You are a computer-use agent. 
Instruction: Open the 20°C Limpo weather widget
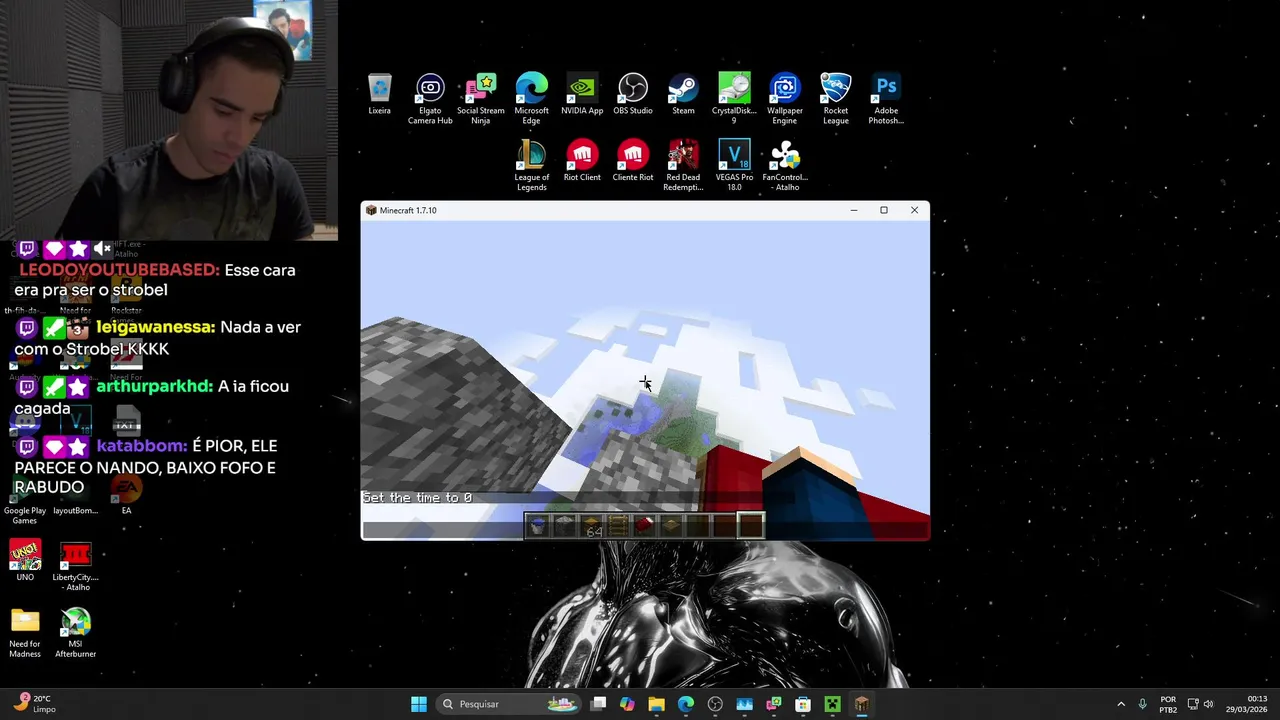click(x=35, y=704)
